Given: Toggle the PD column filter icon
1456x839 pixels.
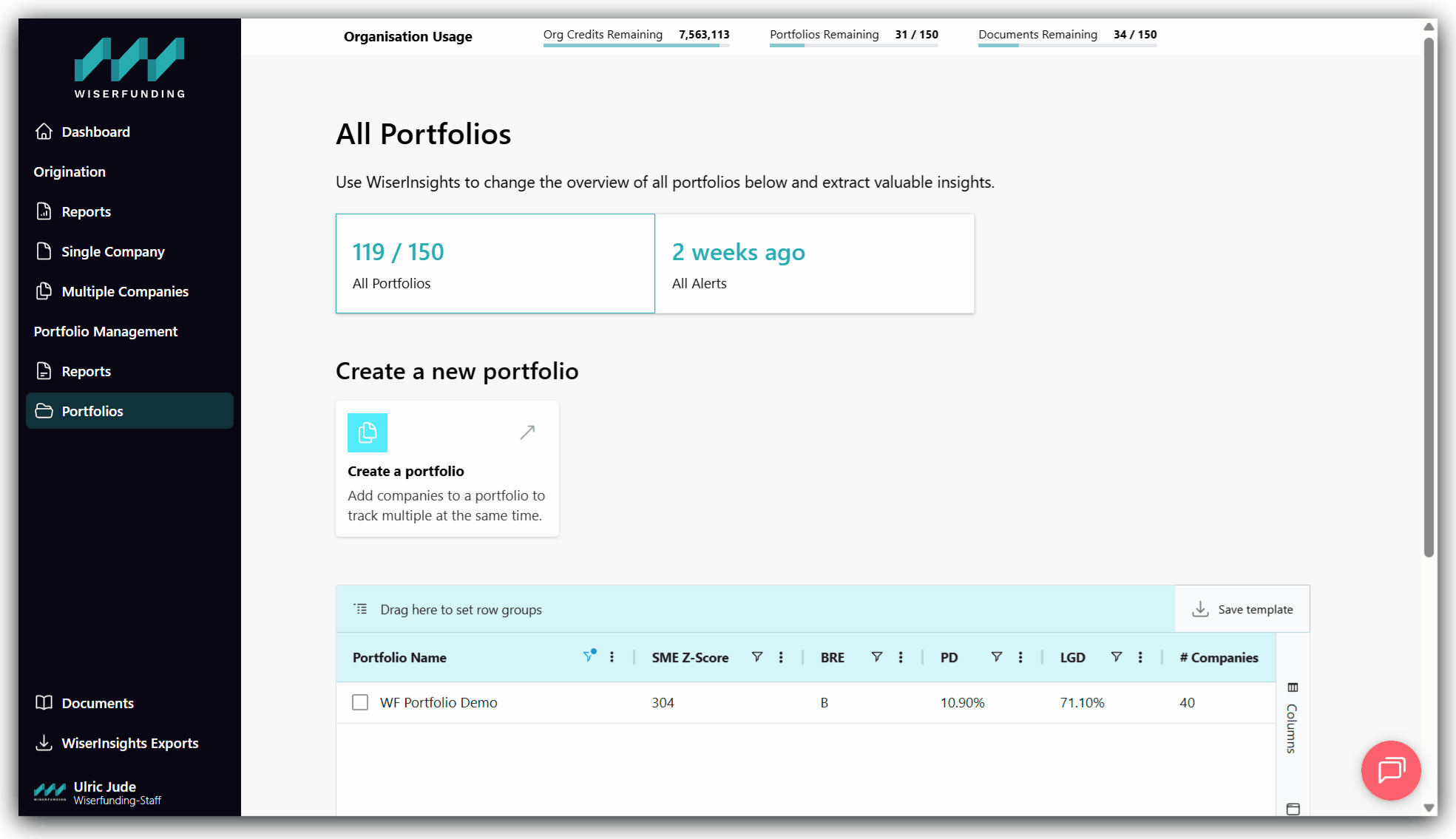Looking at the screenshot, I should pos(996,656).
